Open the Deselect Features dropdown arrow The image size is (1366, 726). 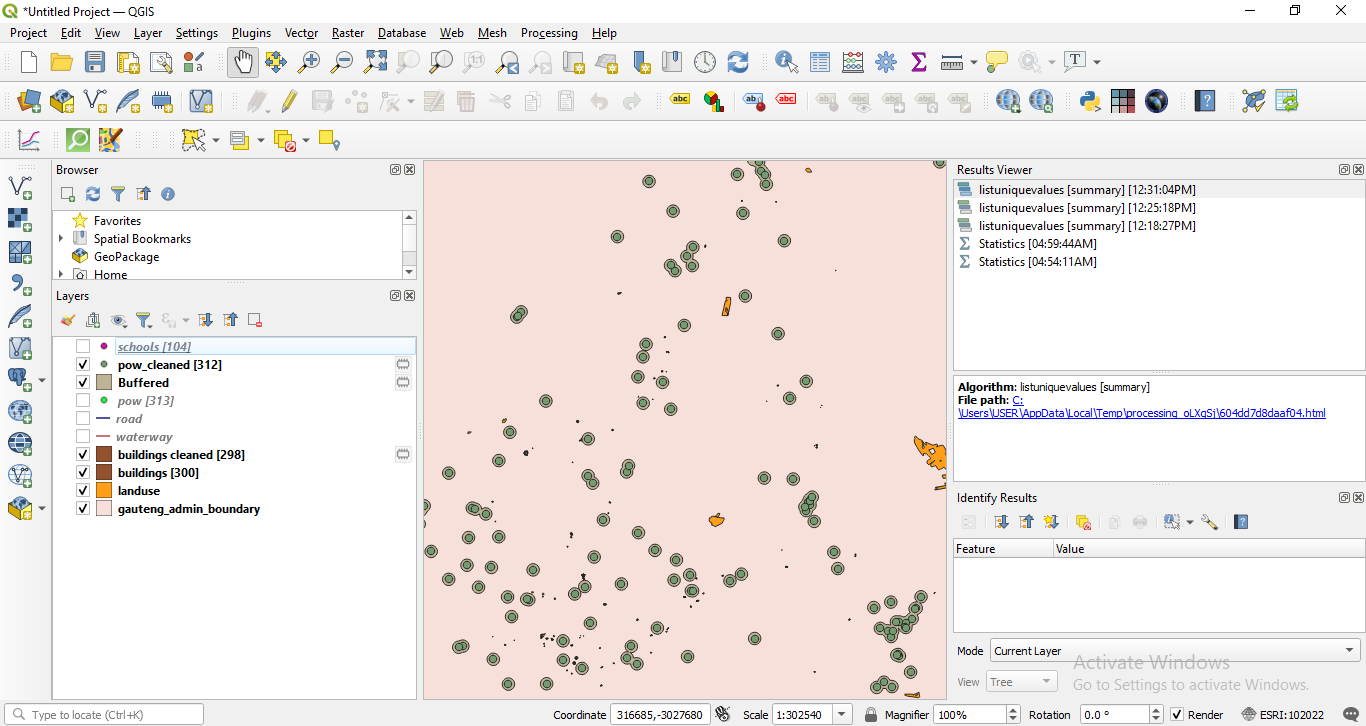point(306,140)
